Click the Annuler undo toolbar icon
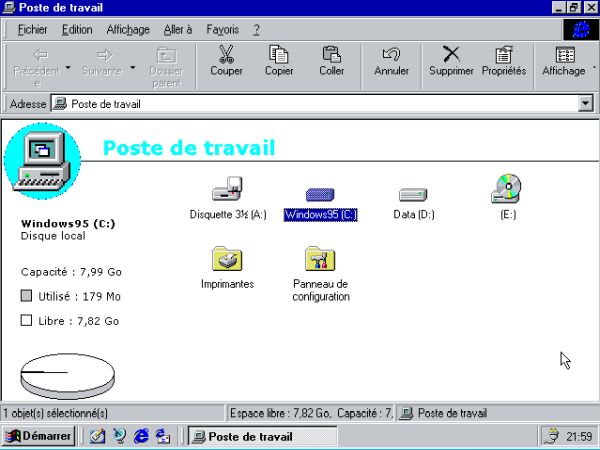This screenshot has width=600, height=450. 391,55
